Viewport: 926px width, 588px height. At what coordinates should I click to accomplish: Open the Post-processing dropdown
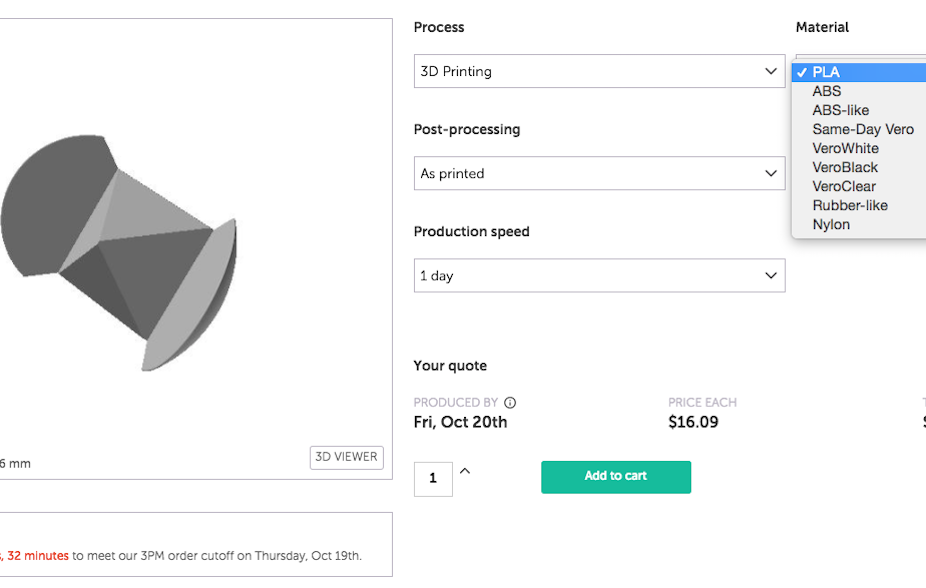coord(599,173)
